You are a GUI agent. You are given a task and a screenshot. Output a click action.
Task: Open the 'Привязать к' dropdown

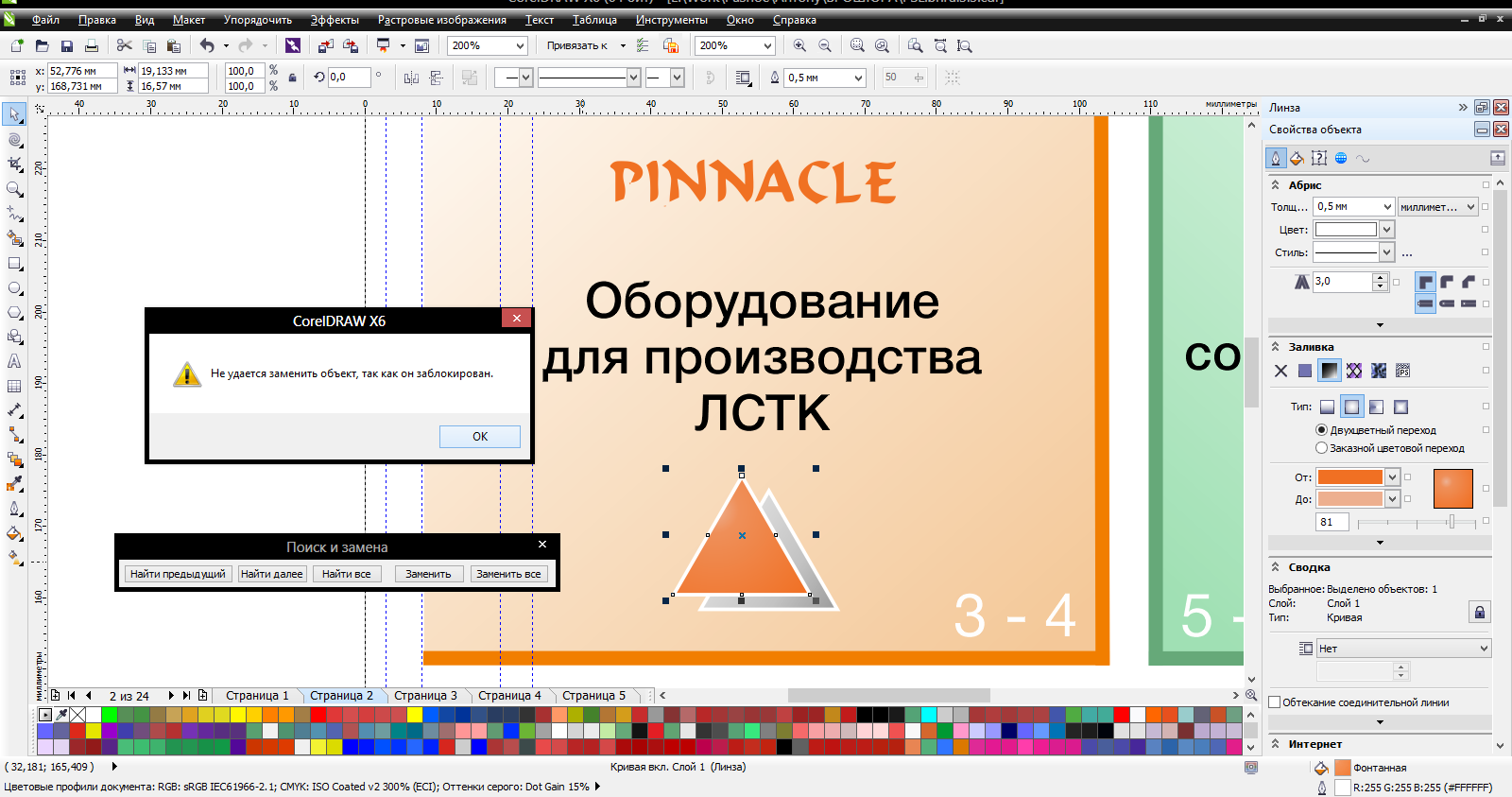(x=623, y=45)
